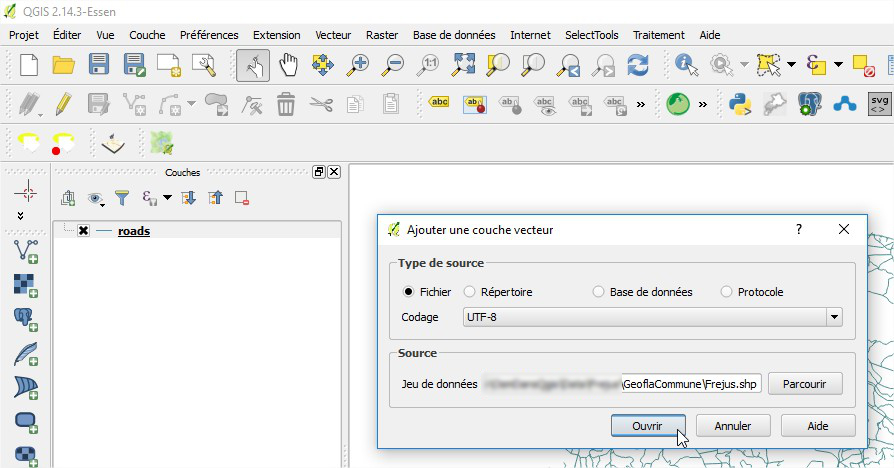Screen dimensions: 894x468
Task: Click the Aide button in dialog
Action: point(818,426)
